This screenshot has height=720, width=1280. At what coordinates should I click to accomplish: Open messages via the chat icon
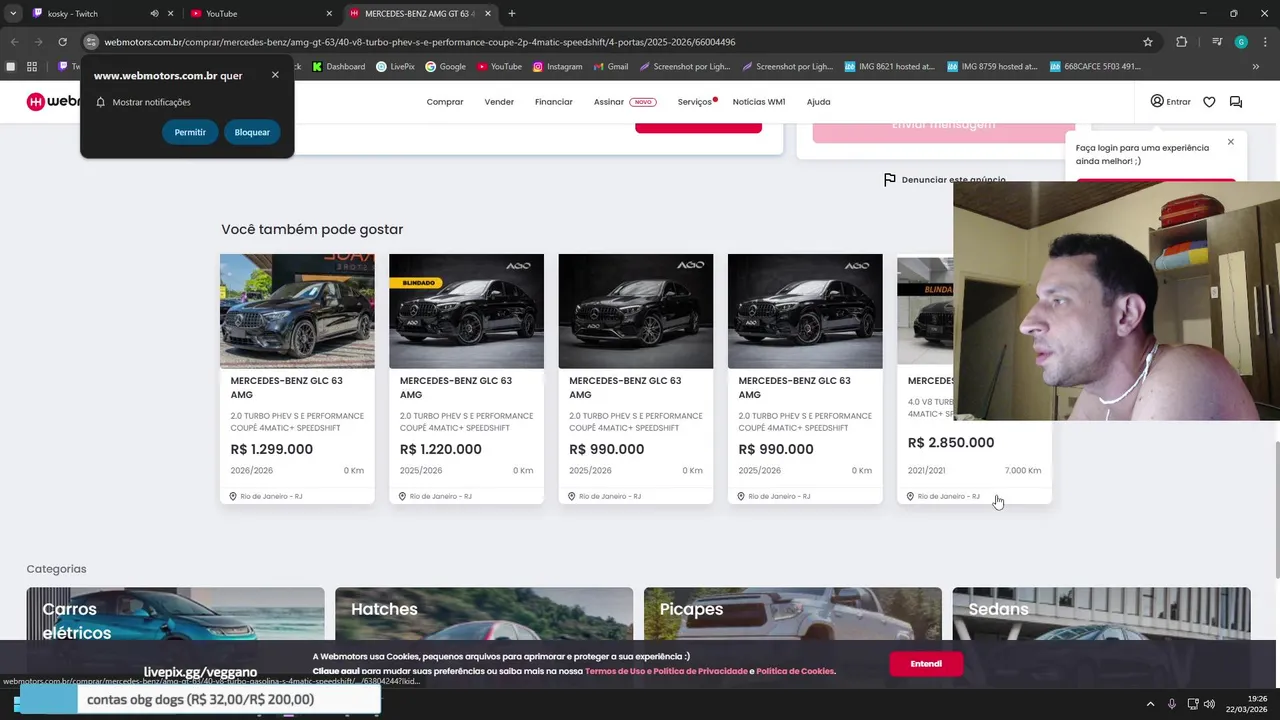click(1236, 102)
